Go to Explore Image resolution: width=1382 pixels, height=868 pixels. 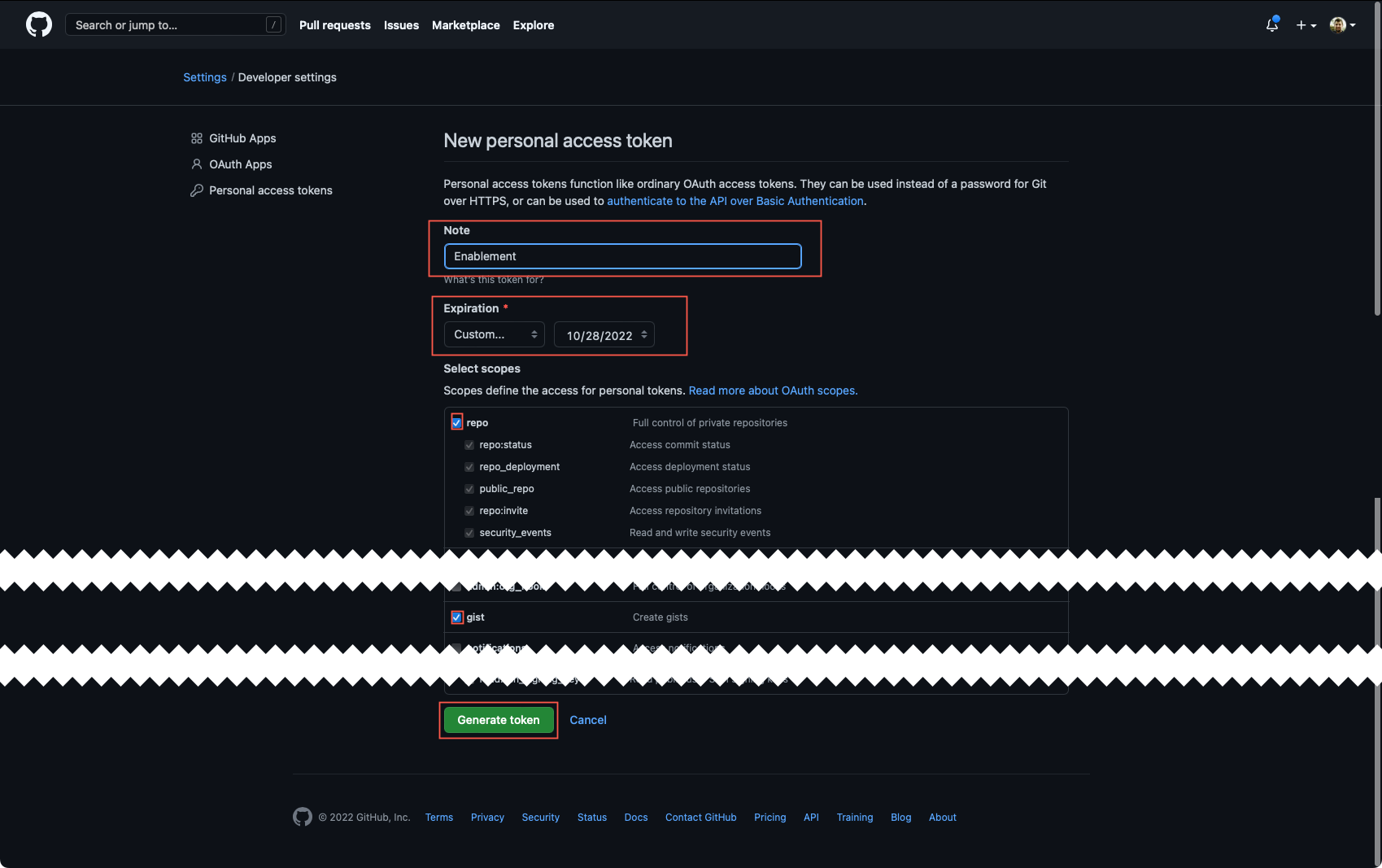[x=534, y=25]
